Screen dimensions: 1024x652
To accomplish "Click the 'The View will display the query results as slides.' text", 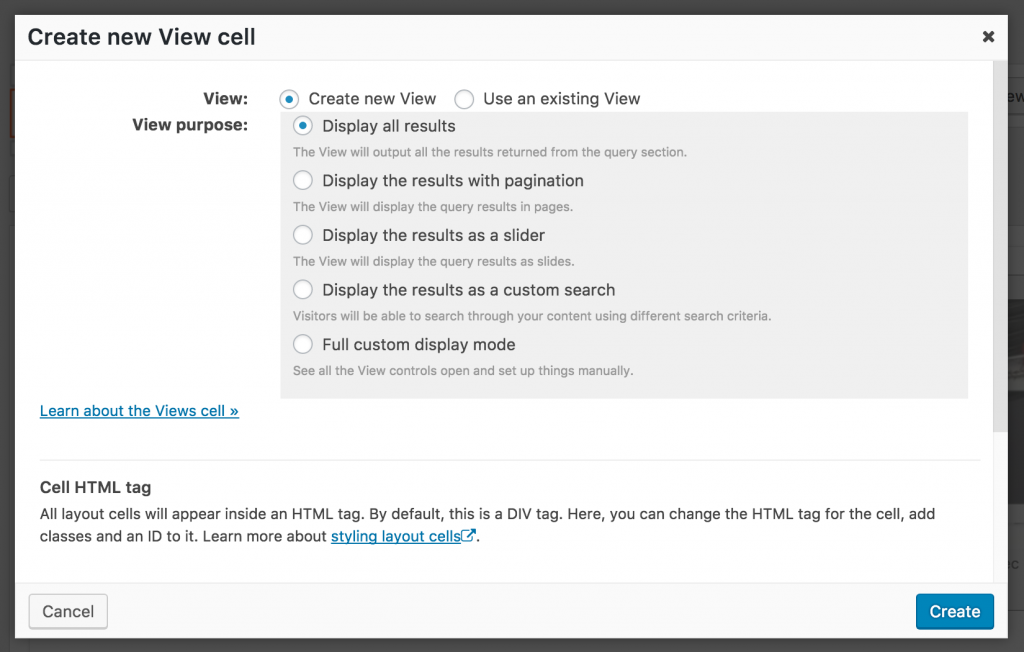I will pos(434,261).
